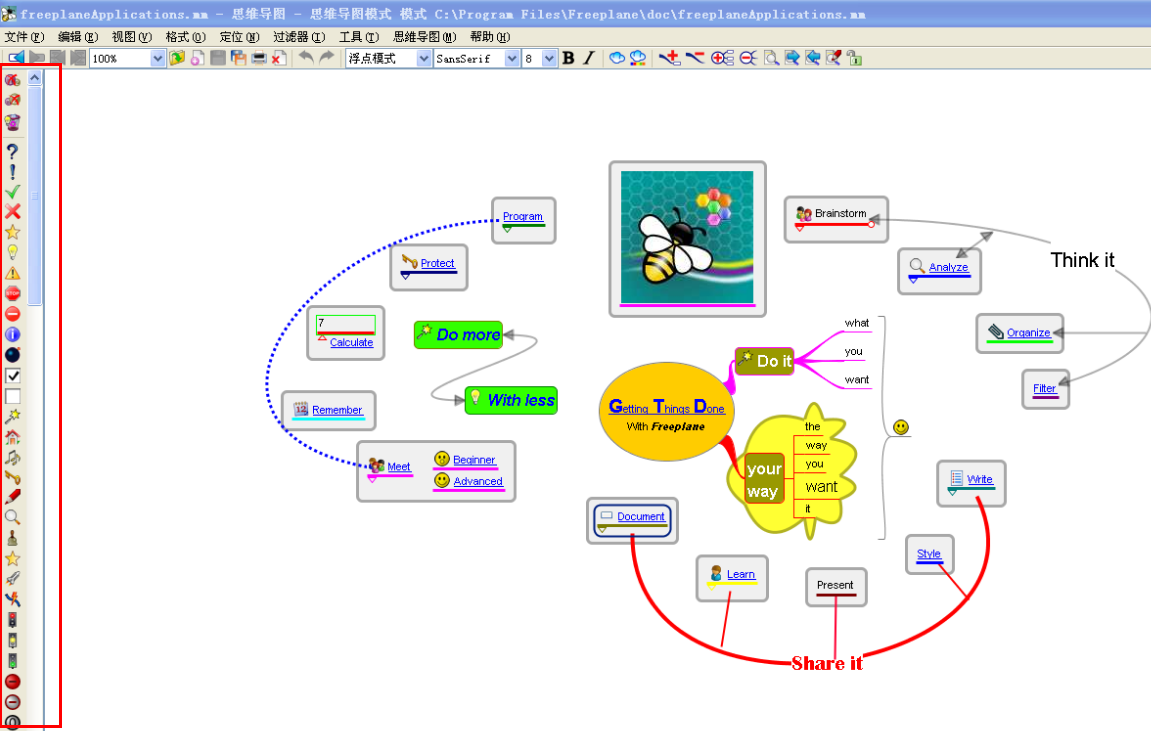Add the red house icon
The height and width of the screenshot is (731, 1151).
coord(12,437)
